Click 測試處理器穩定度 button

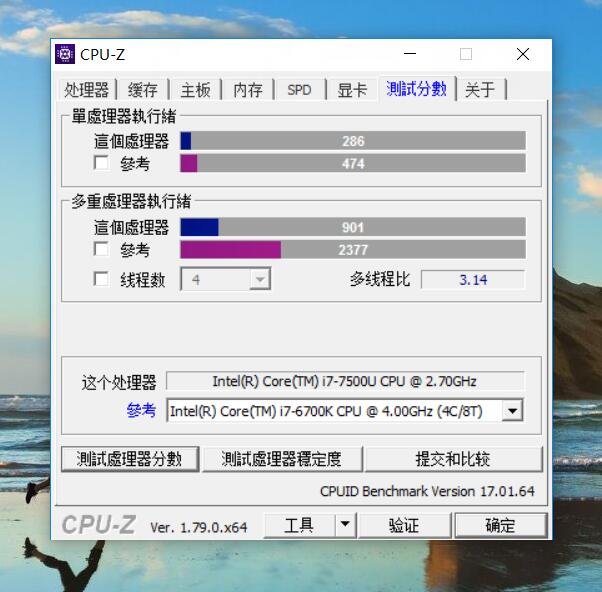282,459
